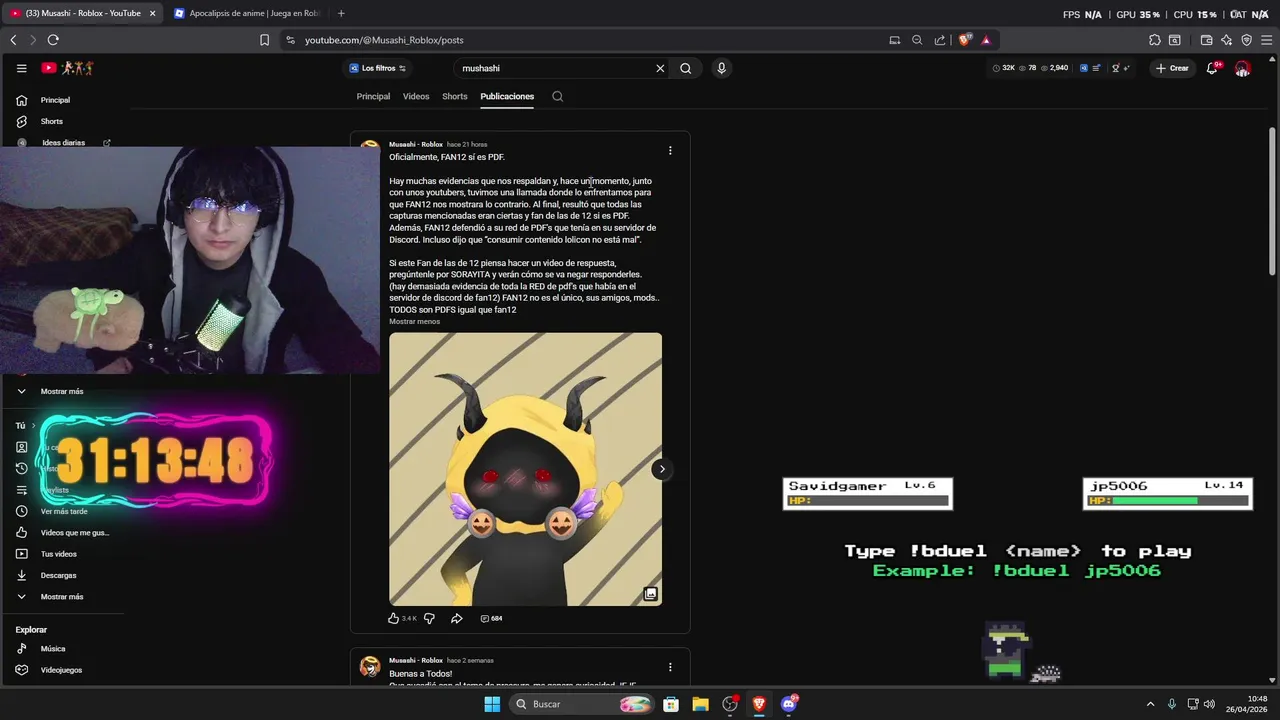Expand 'Mostrar más' under the webcam overlay
Viewport: 1280px width, 720px height.
(62, 391)
